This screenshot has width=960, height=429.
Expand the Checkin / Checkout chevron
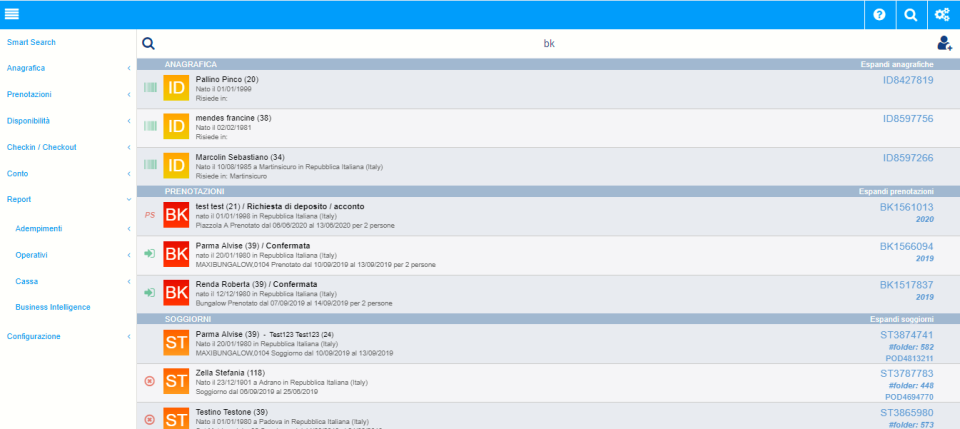click(129, 147)
